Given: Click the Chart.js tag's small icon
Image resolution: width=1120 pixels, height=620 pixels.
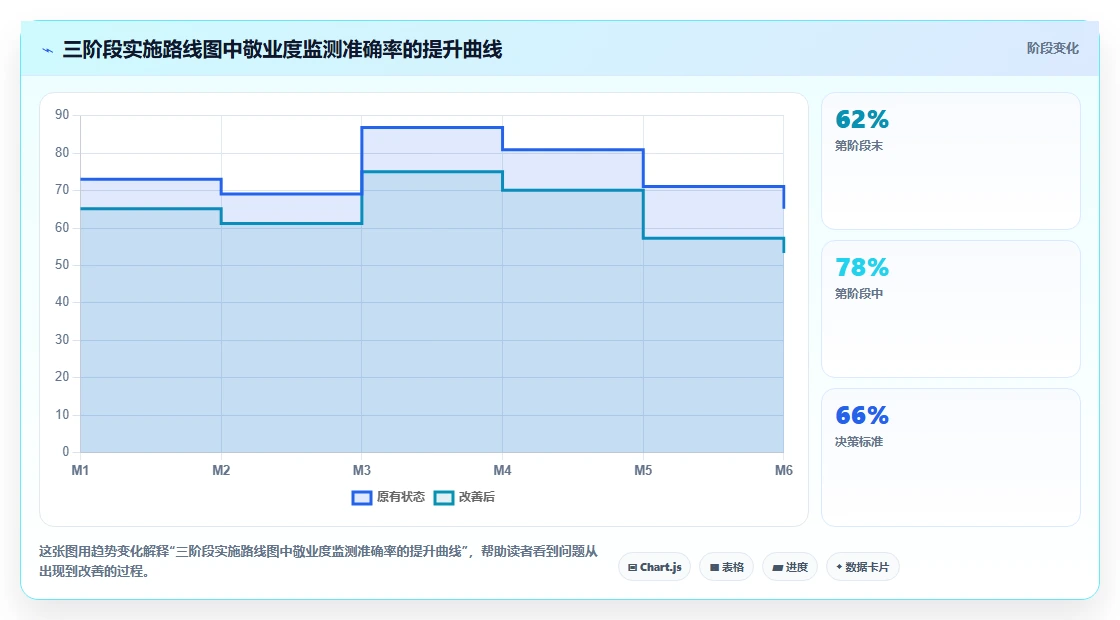Looking at the screenshot, I should pyautogui.click(x=632, y=568).
